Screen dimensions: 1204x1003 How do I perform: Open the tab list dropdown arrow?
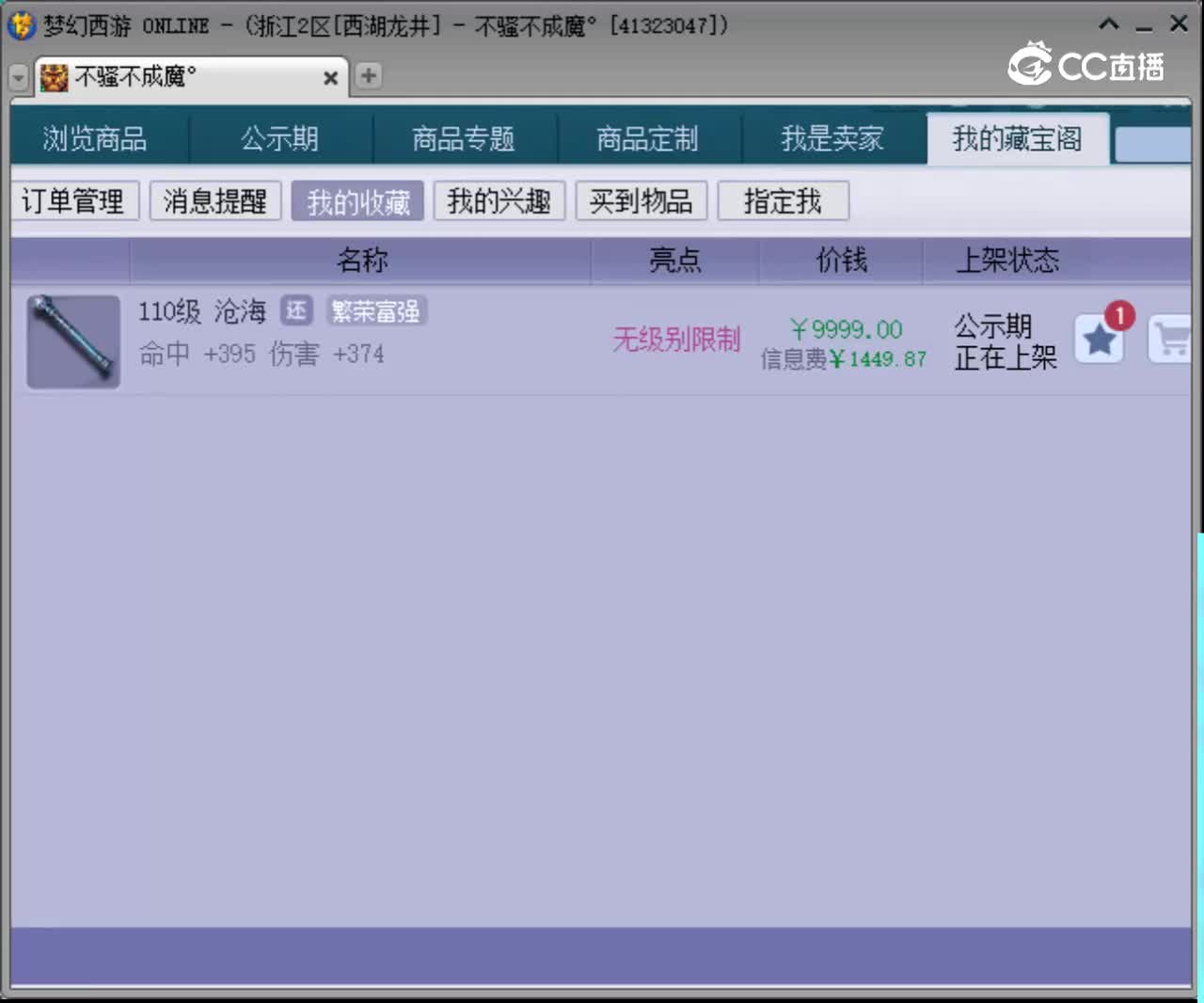click(19, 78)
